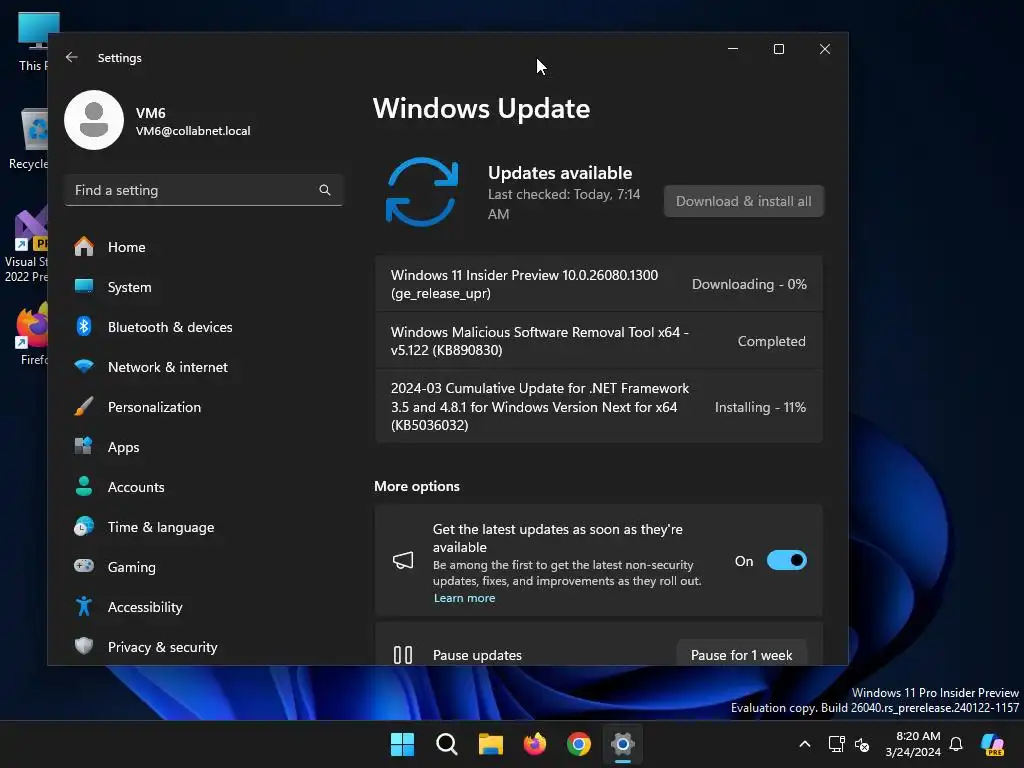Click Pause for 1 week button
The height and width of the screenshot is (768, 1024).
(x=741, y=655)
